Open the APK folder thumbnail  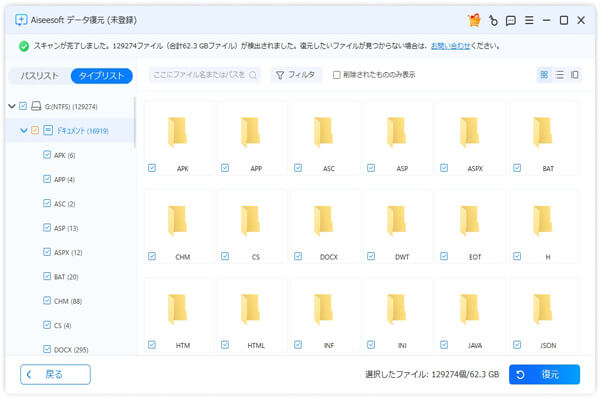(178, 132)
